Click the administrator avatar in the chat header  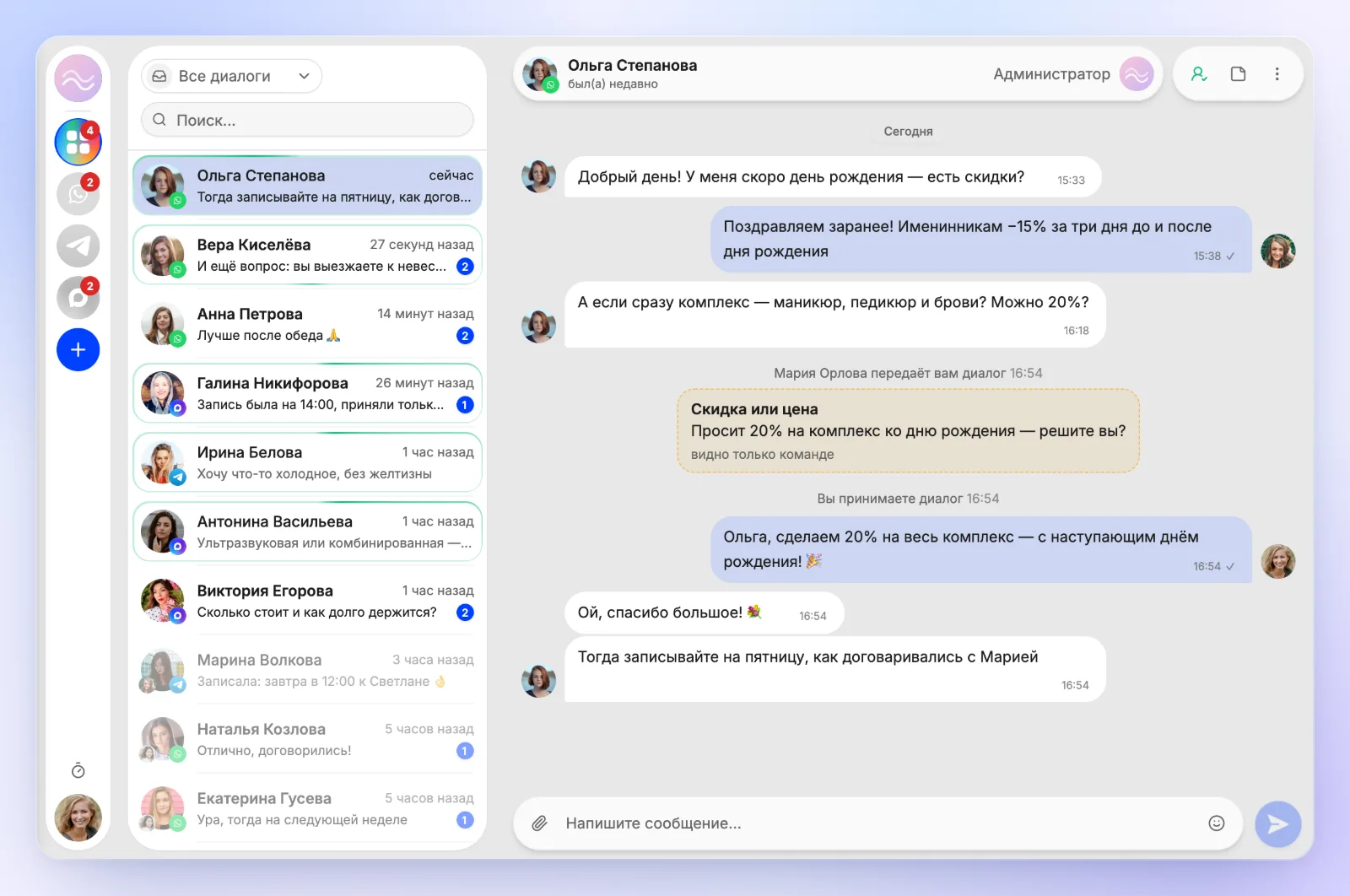[x=1137, y=74]
